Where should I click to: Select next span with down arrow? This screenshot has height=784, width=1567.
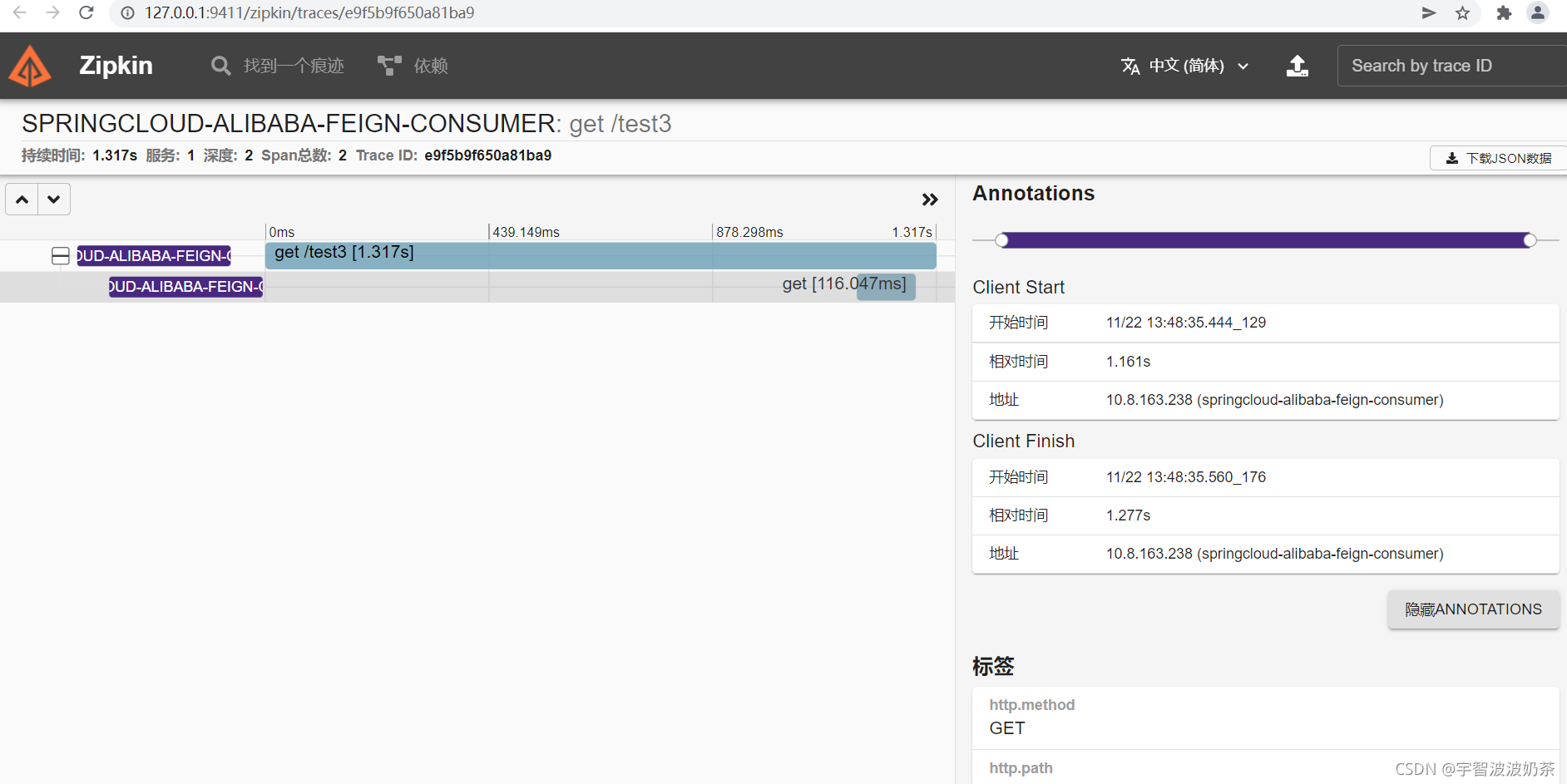(x=54, y=200)
